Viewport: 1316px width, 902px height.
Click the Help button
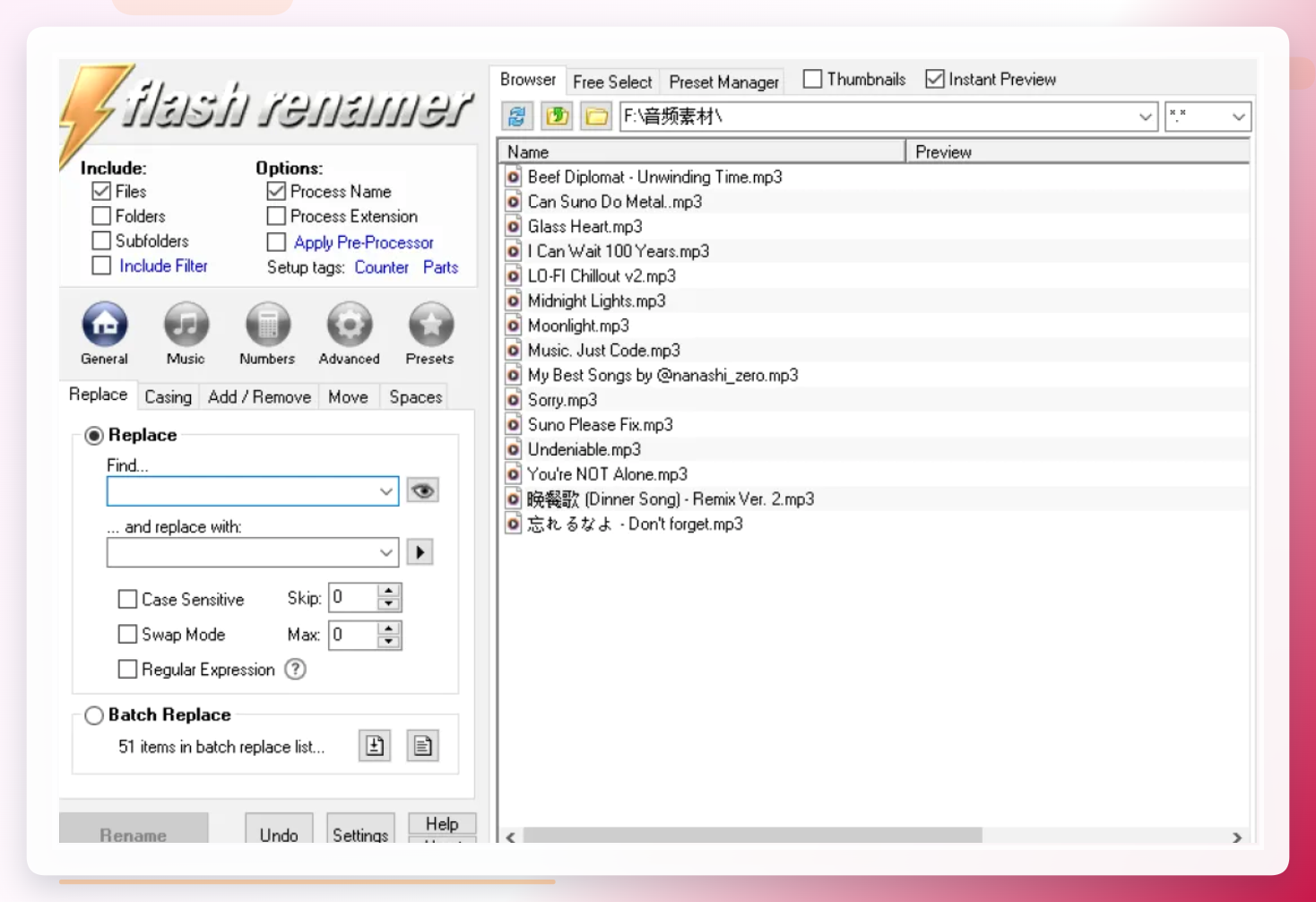tap(442, 824)
